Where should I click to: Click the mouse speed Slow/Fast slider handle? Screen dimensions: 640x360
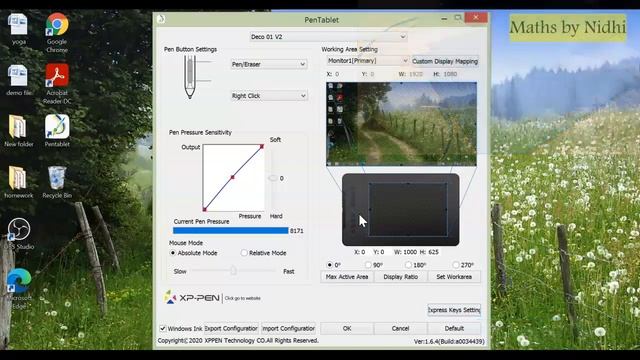click(233, 270)
